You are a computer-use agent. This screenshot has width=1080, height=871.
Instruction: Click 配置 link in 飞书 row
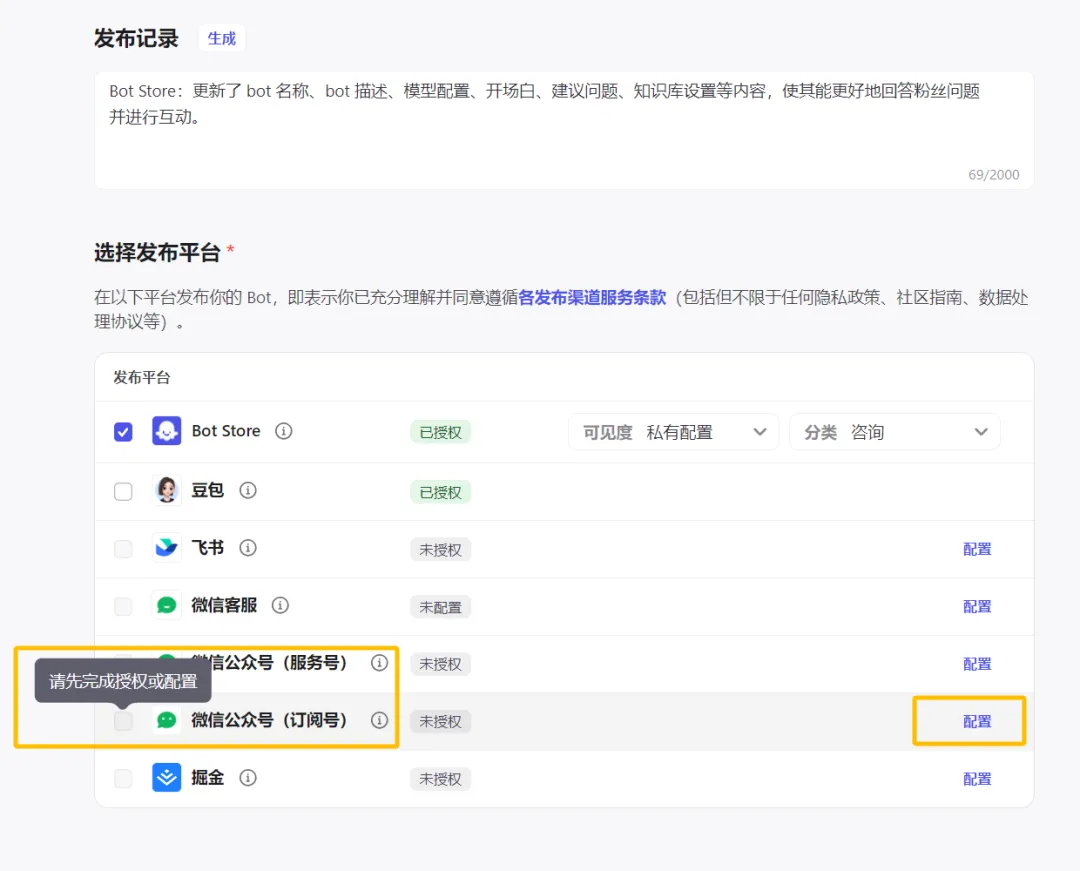pyautogui.click(x=976, y=549)
